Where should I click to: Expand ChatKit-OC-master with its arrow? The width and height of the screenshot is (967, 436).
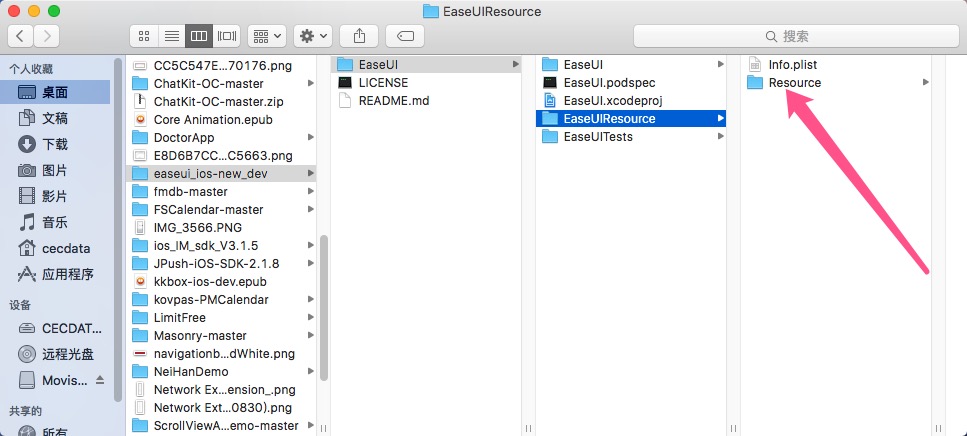click(311, 83)
